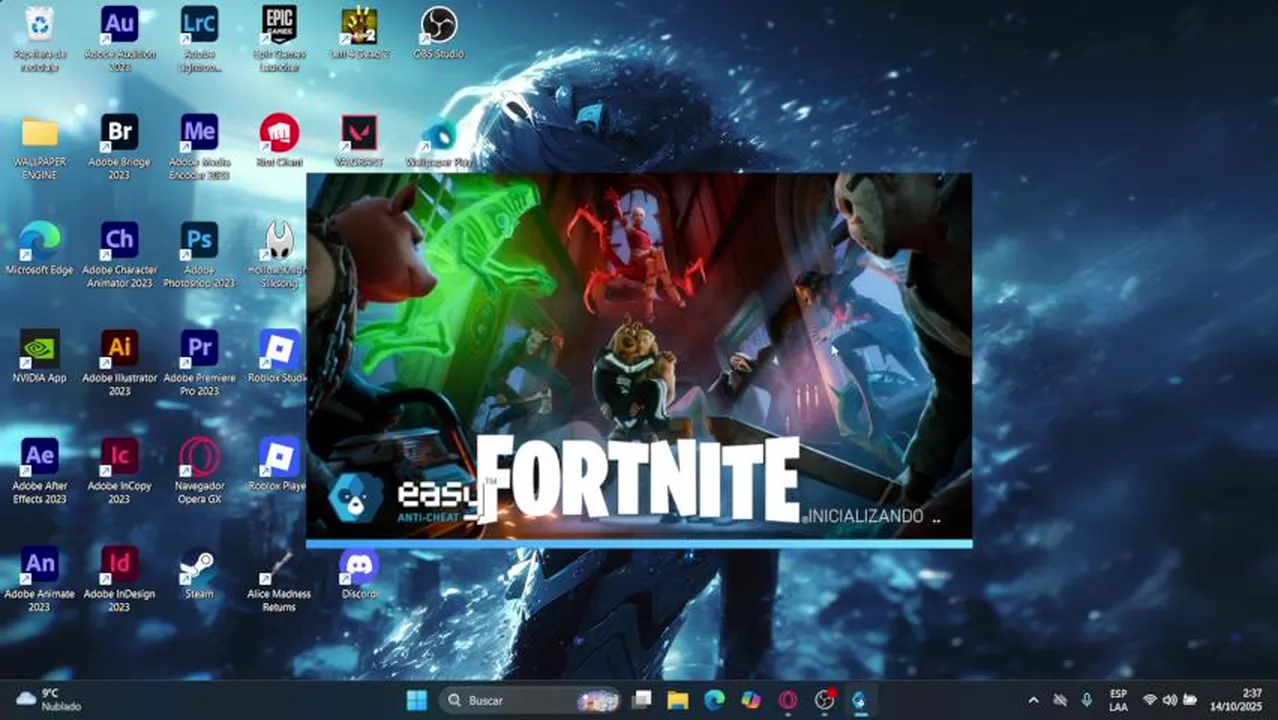Open NVIDIA App desktop shortcut

(40, 357)
